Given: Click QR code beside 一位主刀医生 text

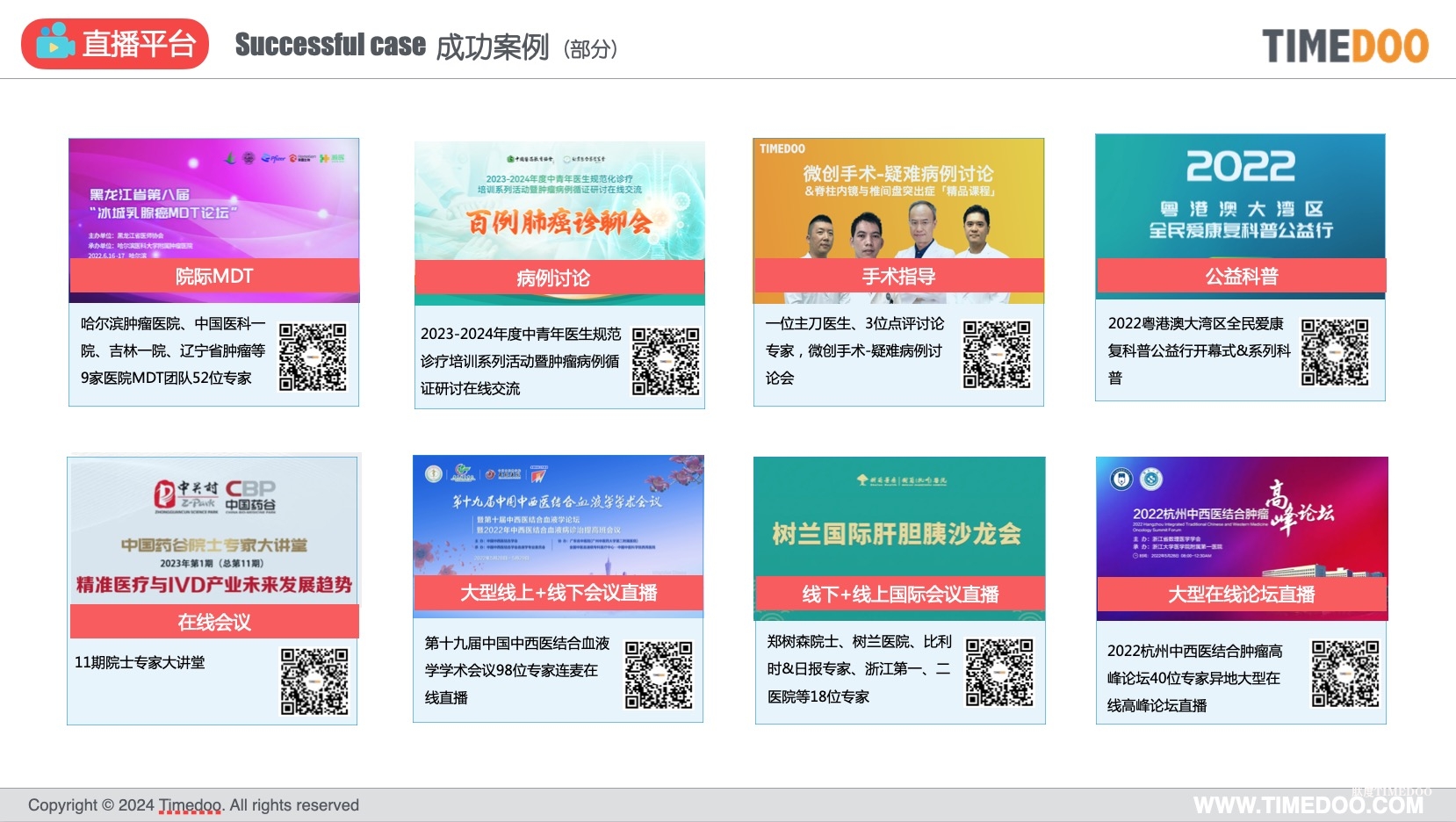Looking at the screenshot, I should 997,354.
